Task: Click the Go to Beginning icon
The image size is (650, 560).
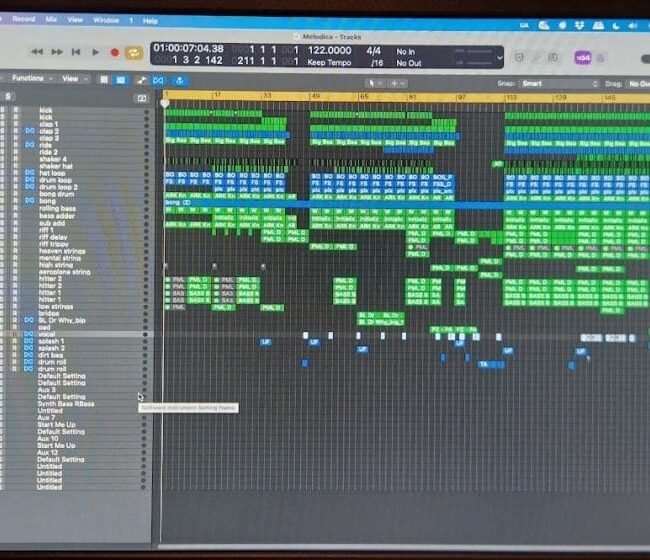Action: [x=77, y=52]
